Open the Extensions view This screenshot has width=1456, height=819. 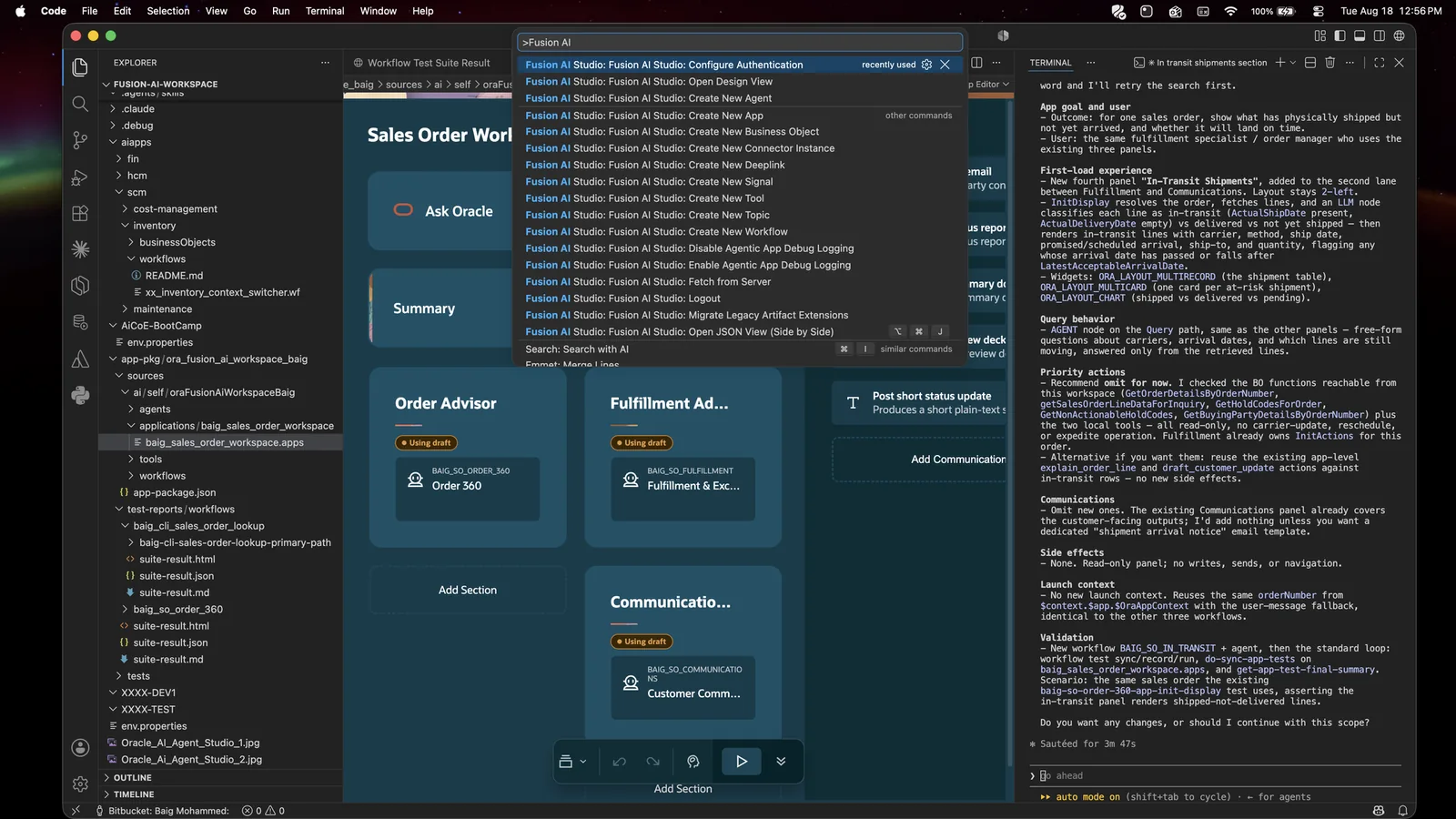tap(80, 213)
